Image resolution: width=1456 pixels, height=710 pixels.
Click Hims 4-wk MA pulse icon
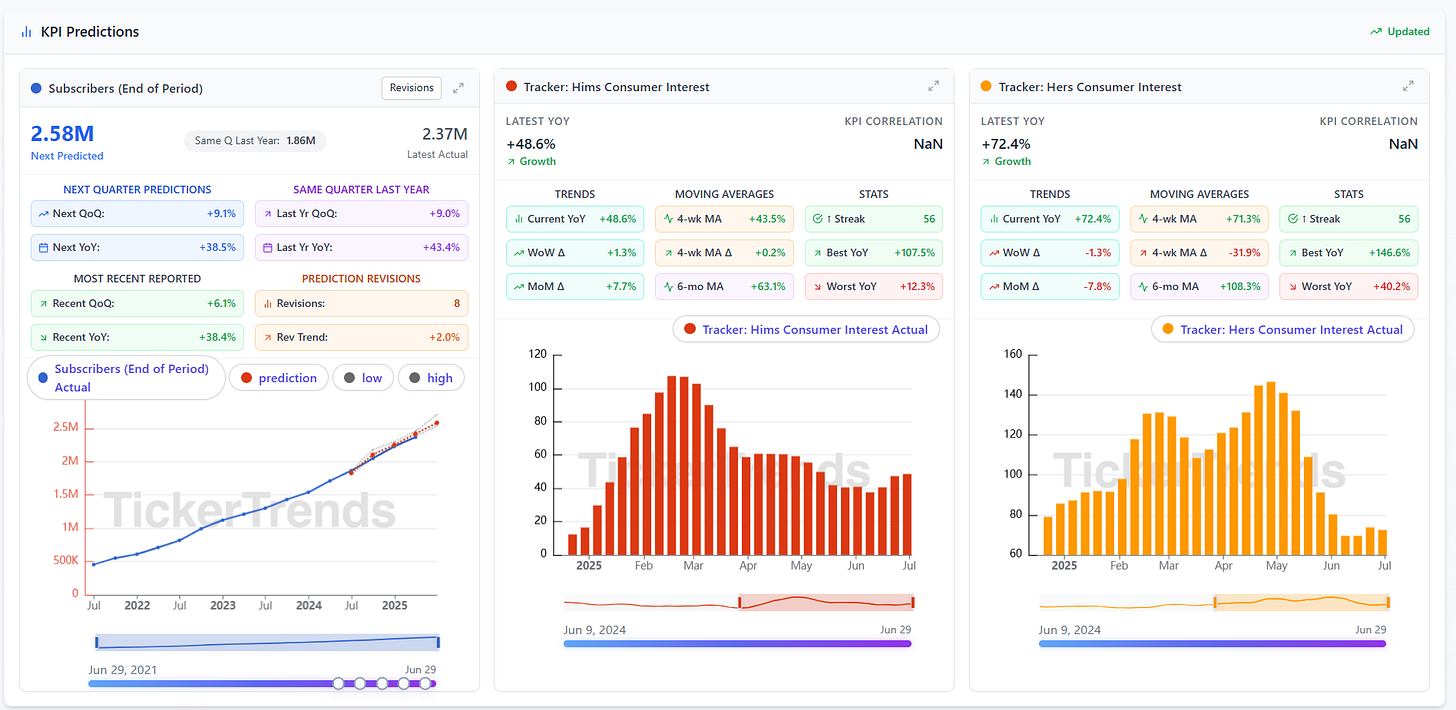pyautogui.click(x=668, y=219)
